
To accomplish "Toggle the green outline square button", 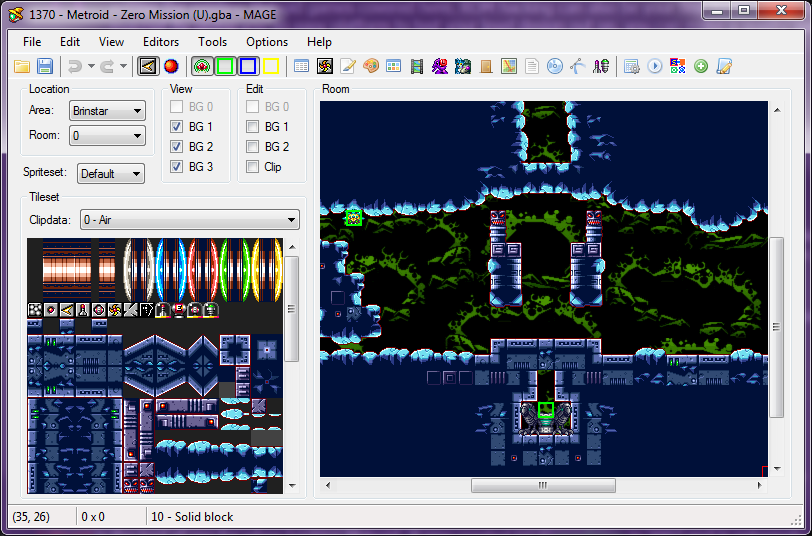I will point(225,66).
